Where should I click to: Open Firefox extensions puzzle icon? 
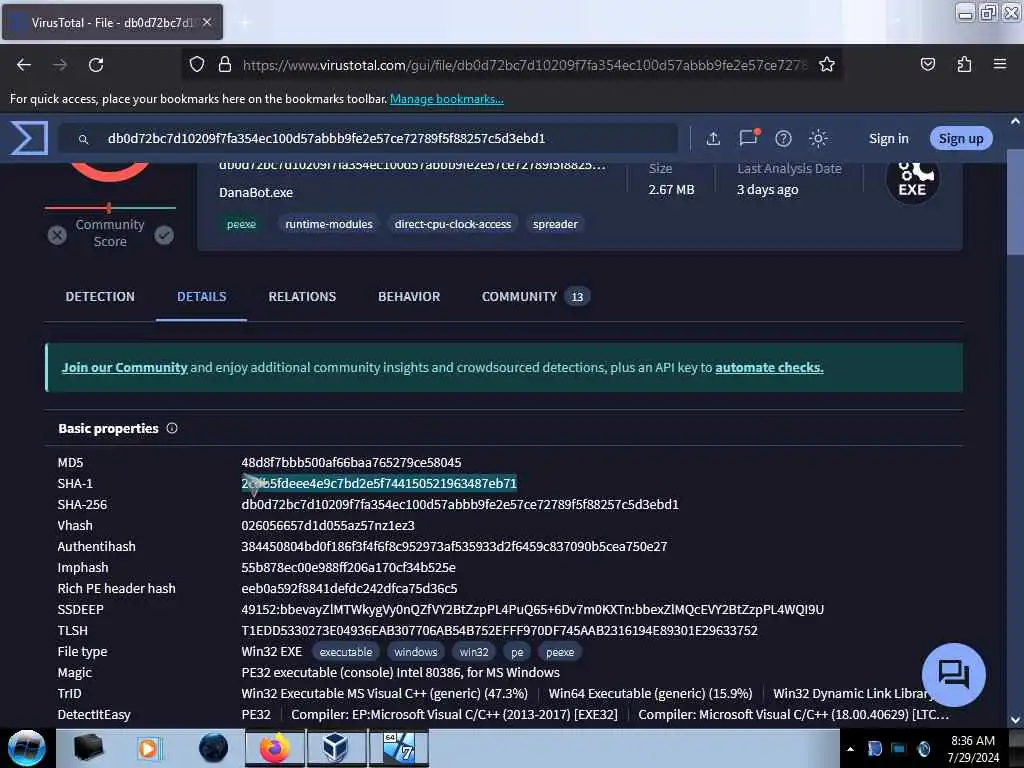pos(964,65)
